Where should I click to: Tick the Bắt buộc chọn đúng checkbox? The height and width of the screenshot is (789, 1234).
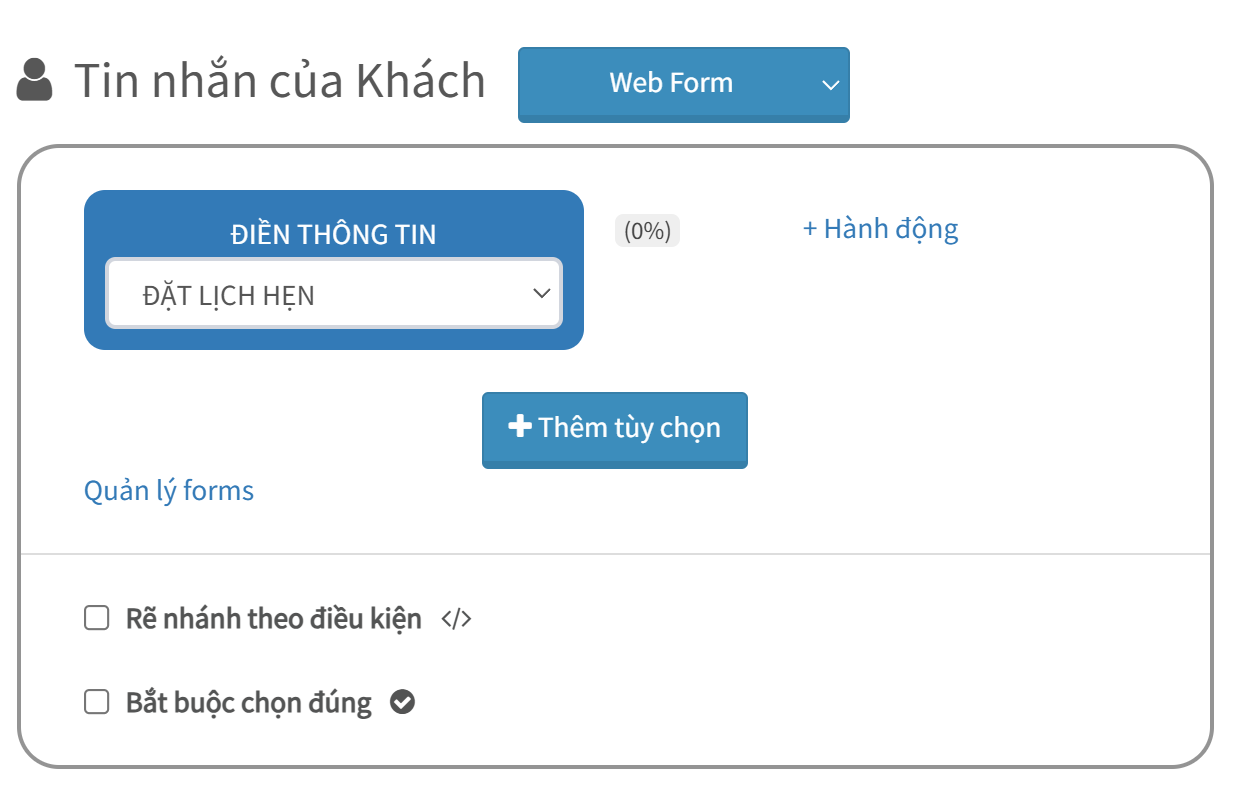97,703
